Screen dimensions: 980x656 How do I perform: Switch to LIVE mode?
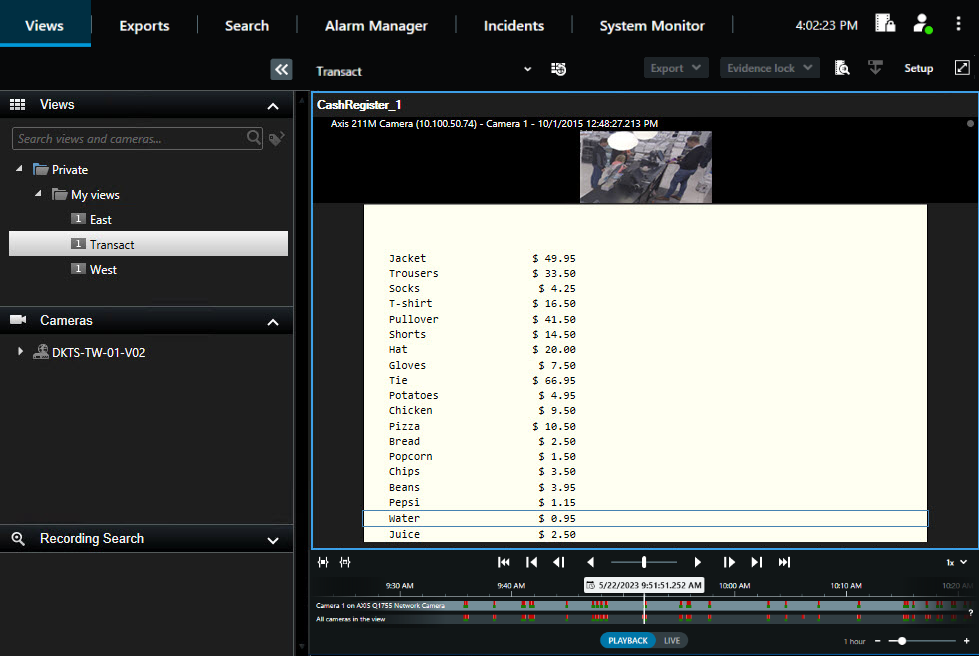(x=672, y=640)
